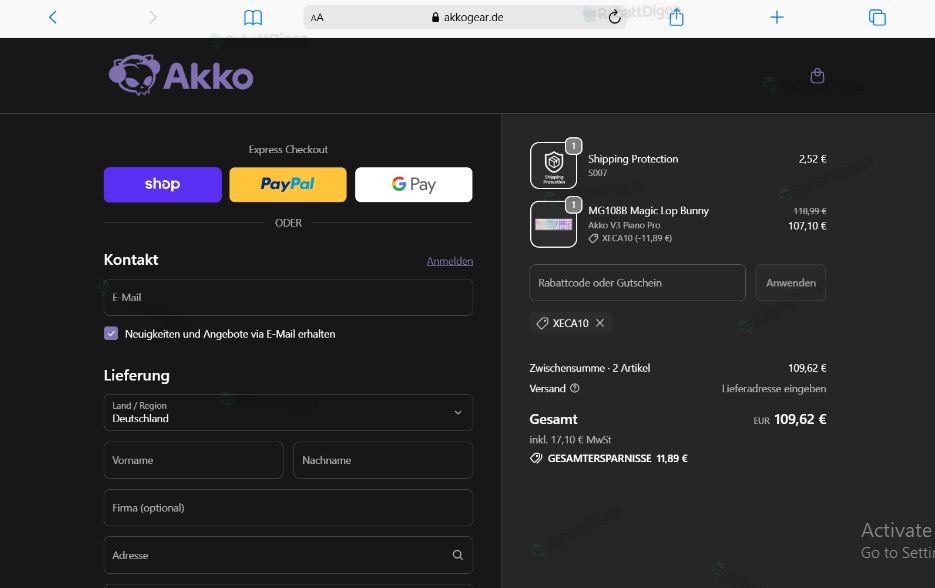Click the 'Shipping Protection' product name

[x=633, y=159]
